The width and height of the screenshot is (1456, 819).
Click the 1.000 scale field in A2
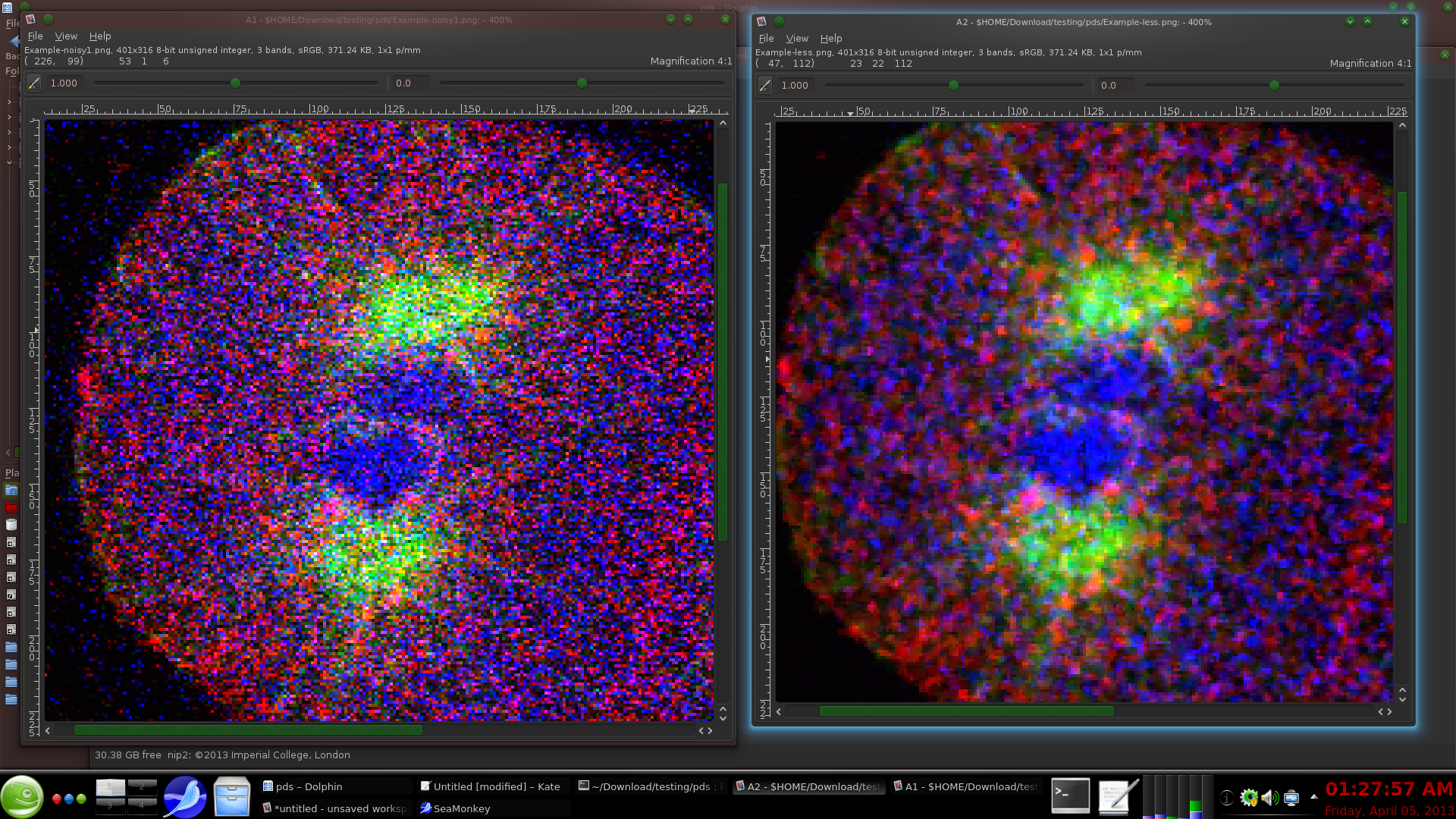coord(795,86)
